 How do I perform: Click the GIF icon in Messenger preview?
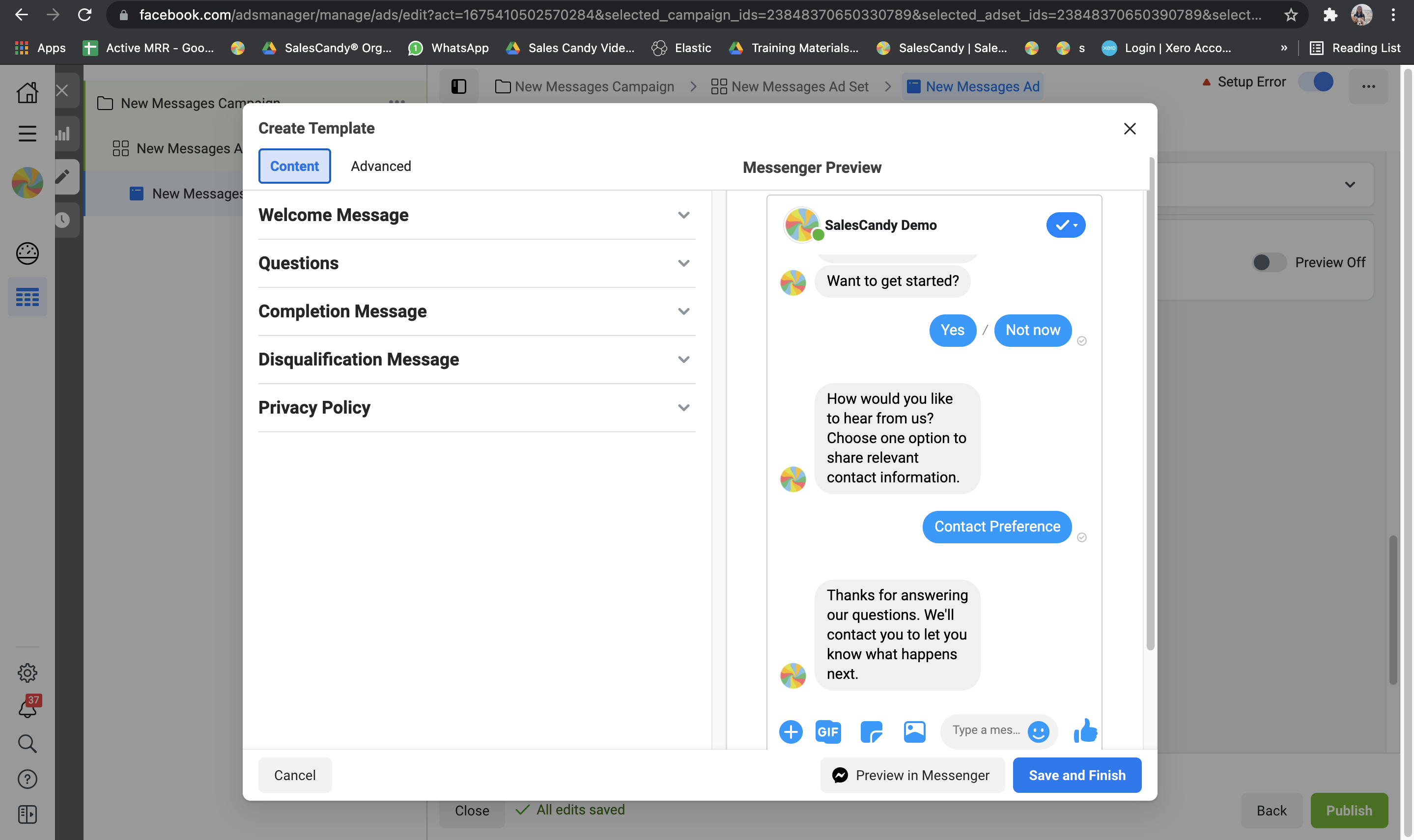click(x=827, y=731)
